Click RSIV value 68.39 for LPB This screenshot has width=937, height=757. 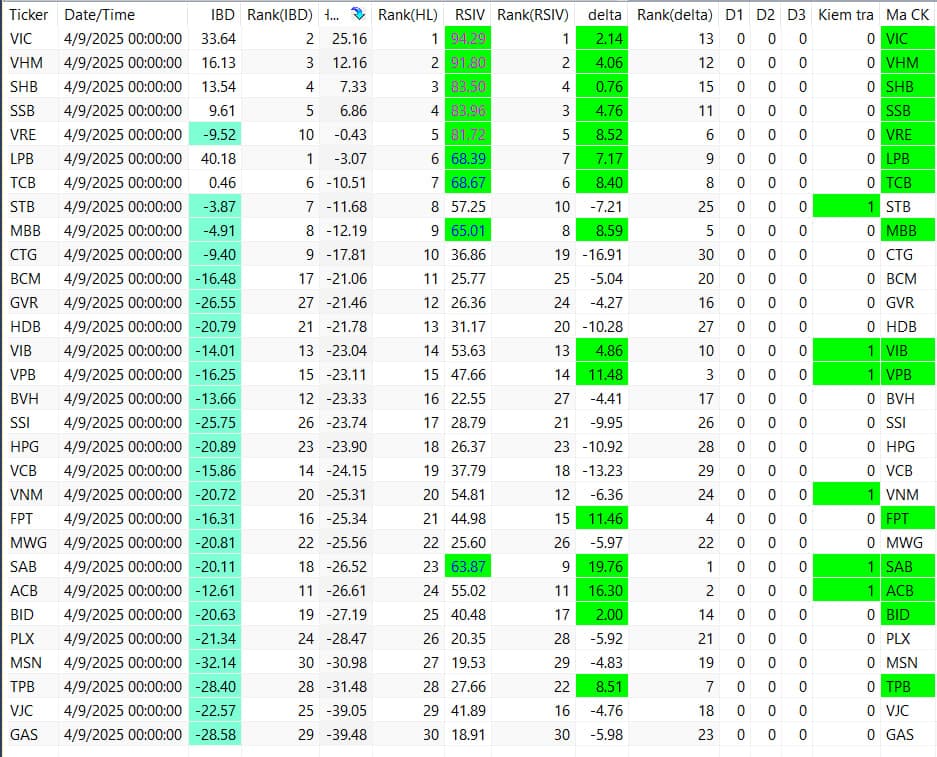[x=468, y=159]
